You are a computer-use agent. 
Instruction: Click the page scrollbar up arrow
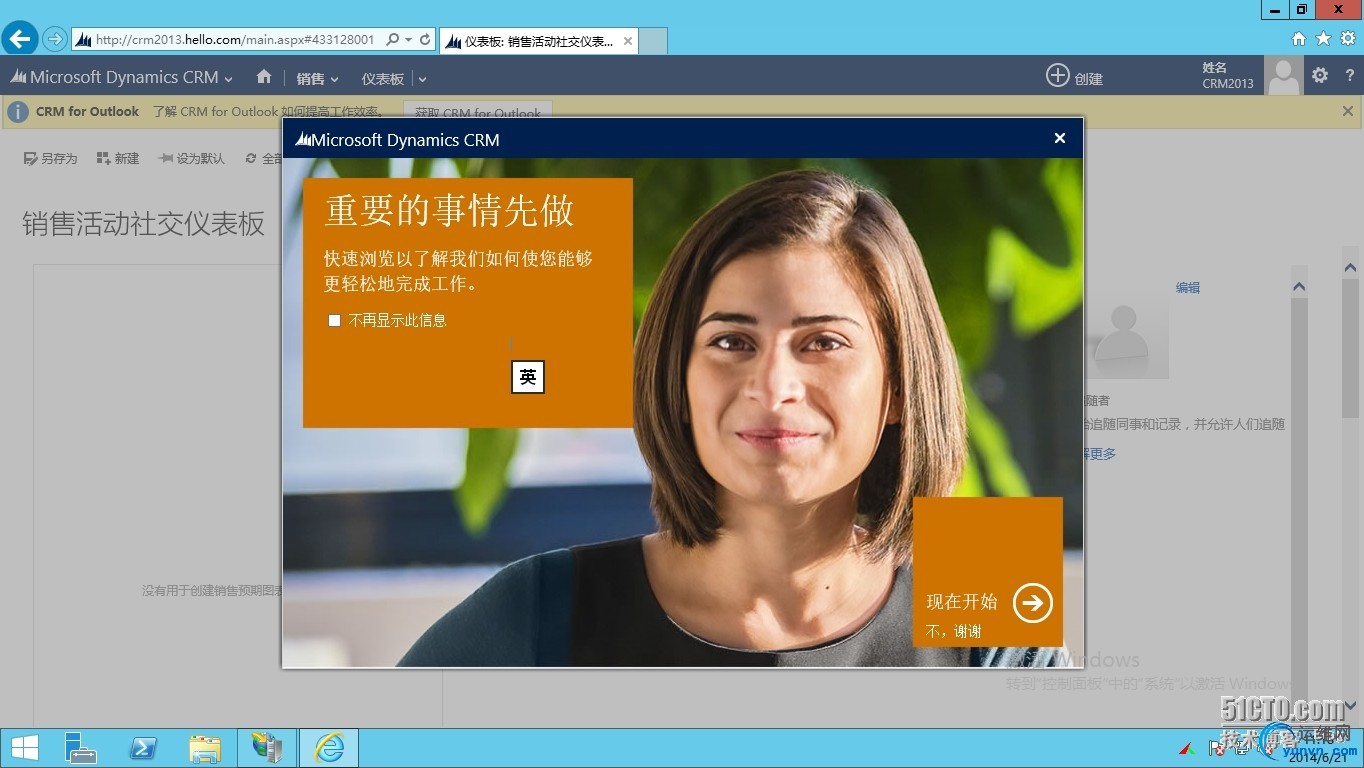[1350, 268]
